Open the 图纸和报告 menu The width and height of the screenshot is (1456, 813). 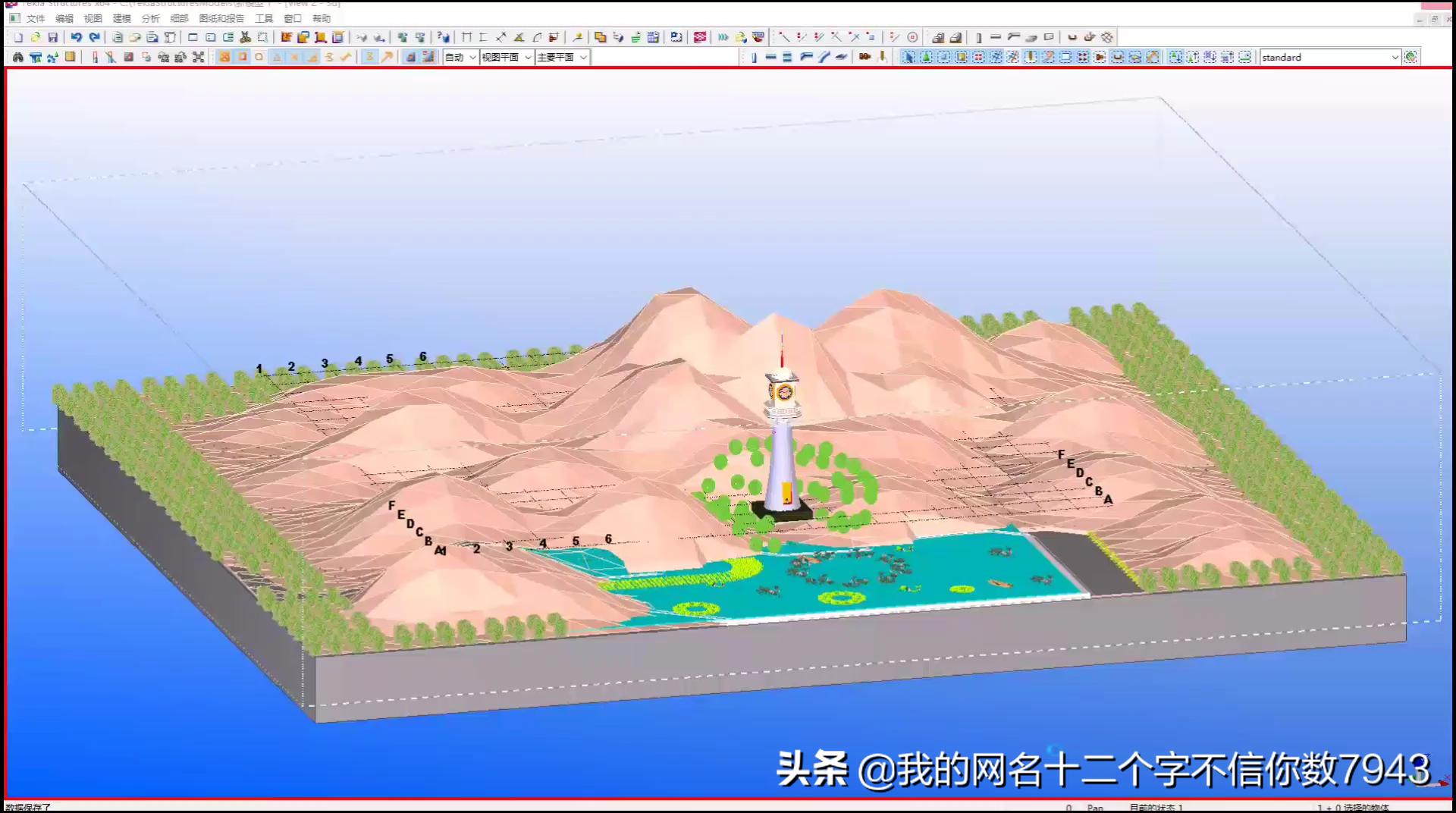tap(221, 18)
